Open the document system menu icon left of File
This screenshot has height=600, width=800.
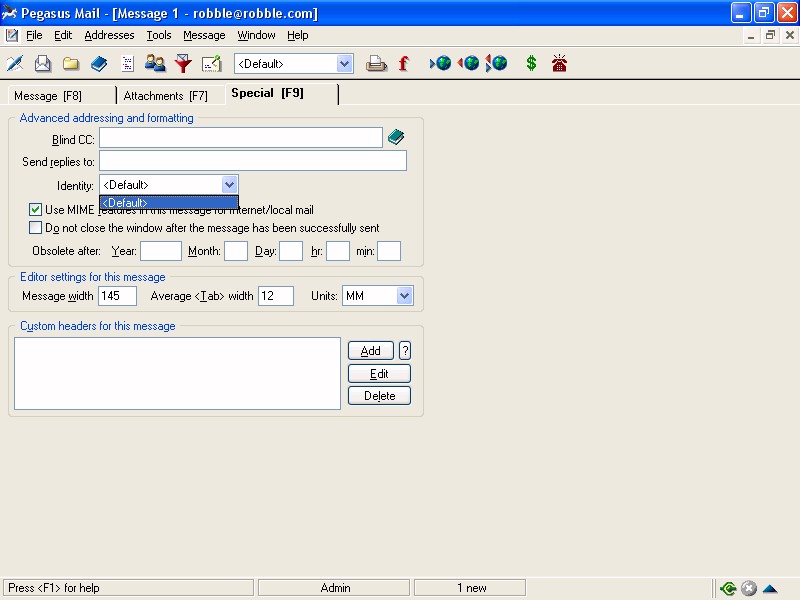(12, 35)
